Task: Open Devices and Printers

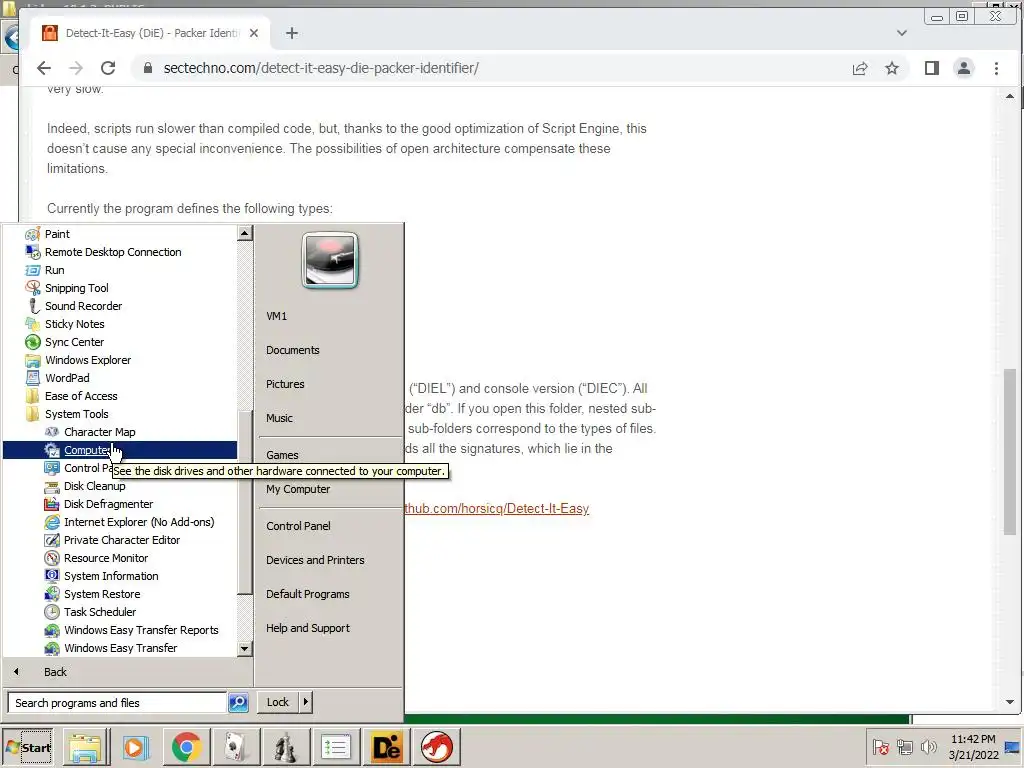Action: coord(315,560)
